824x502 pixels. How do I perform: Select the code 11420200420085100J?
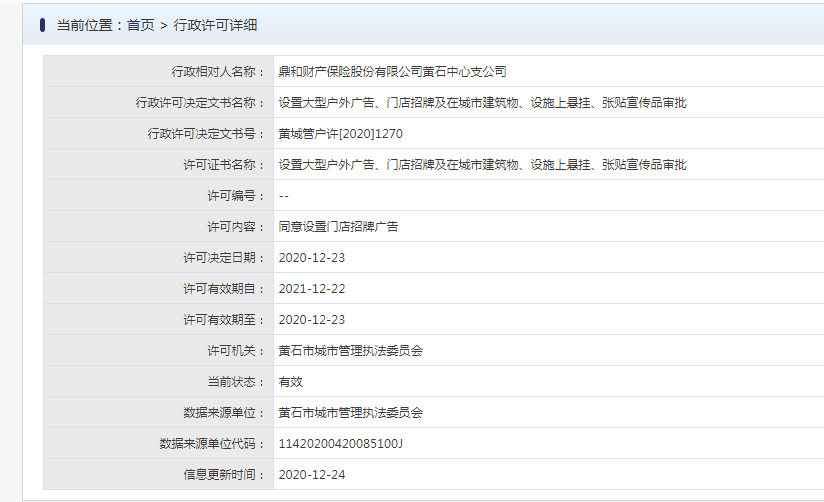[341, 444]
